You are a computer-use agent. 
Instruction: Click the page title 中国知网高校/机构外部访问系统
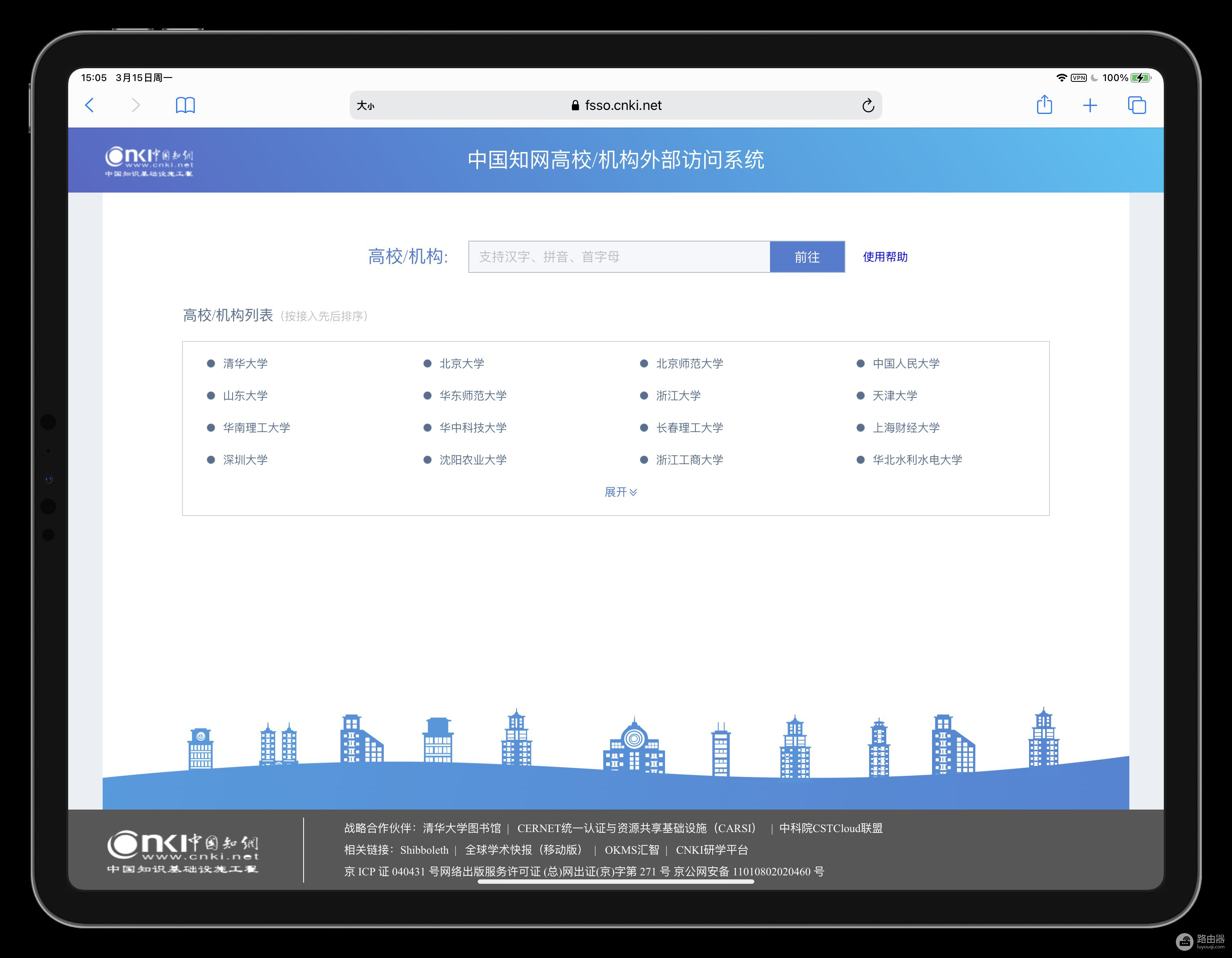(616, 160)
